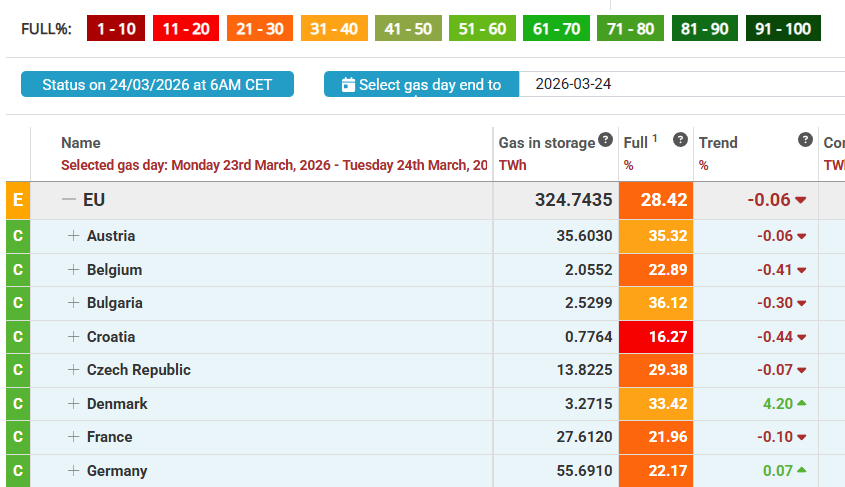Click Germany's storage value 55.6910
Viewport: 845px width, 487px height.
pyautogui.click(x=584, y=471)
